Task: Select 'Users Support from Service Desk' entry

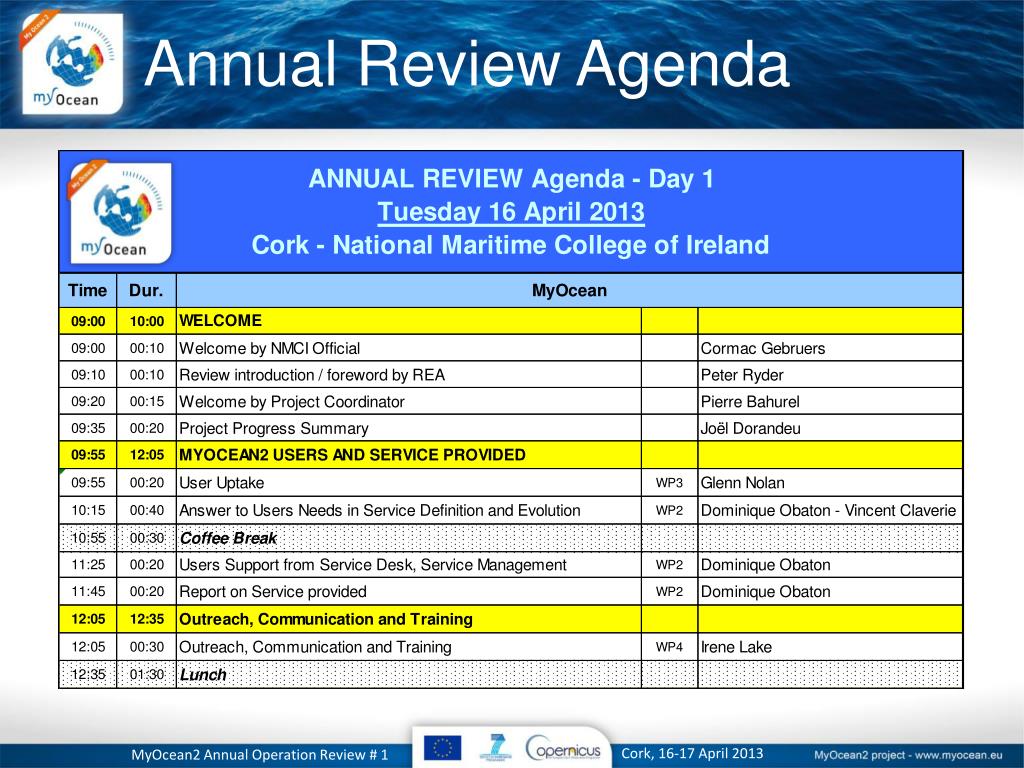Action: tap(373, 565)
